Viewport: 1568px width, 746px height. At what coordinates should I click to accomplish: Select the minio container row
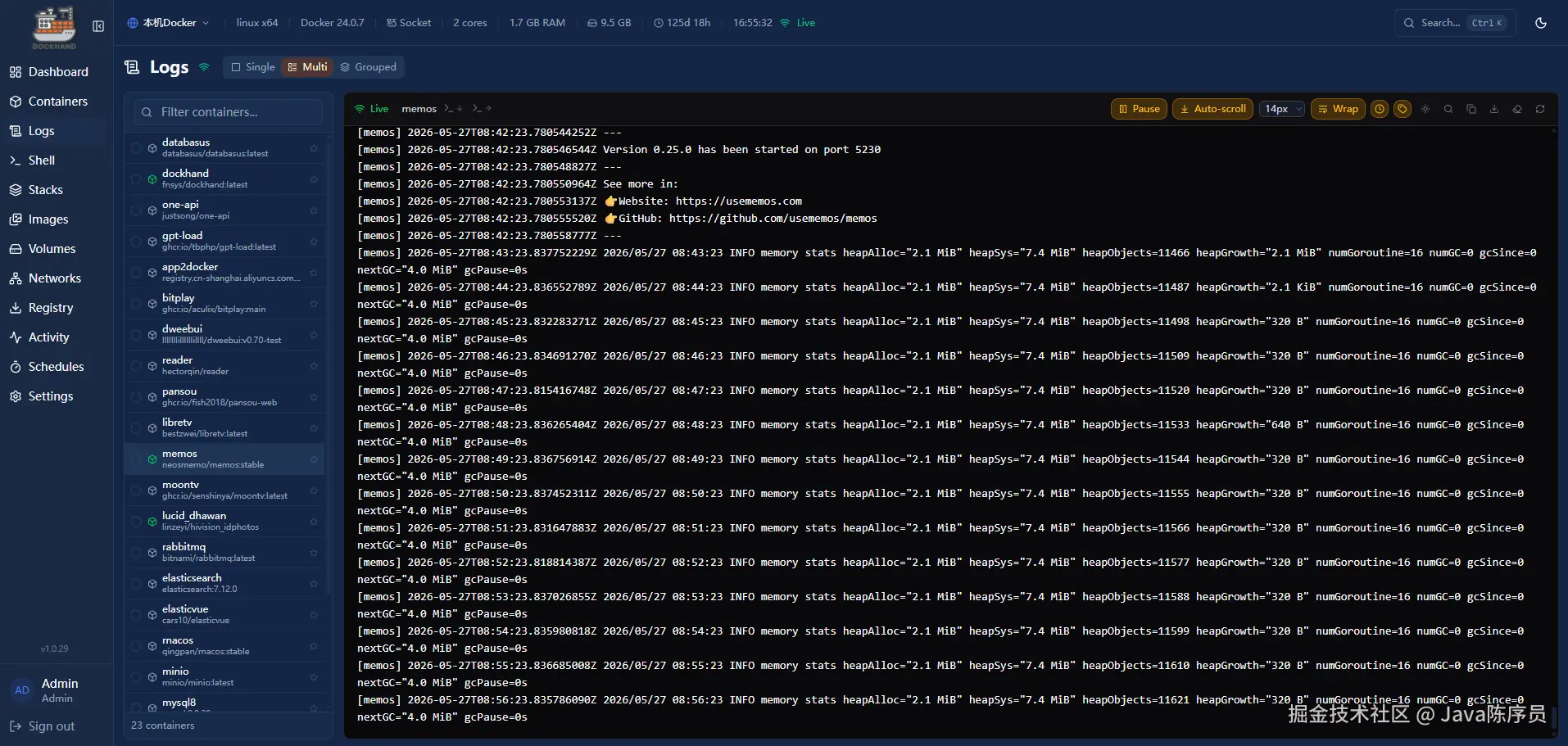point(224,677)
